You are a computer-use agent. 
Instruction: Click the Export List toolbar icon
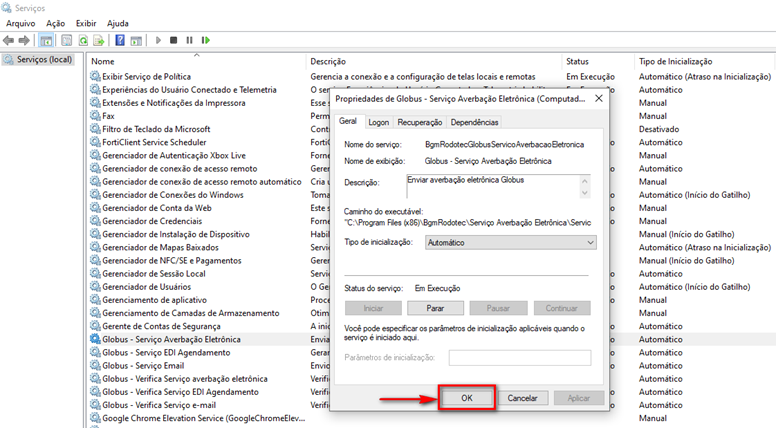coord(98,40)
